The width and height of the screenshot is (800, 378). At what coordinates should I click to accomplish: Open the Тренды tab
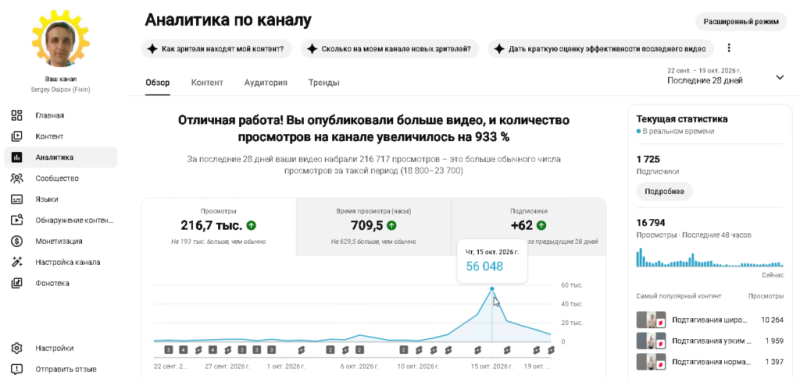[323, 83]
